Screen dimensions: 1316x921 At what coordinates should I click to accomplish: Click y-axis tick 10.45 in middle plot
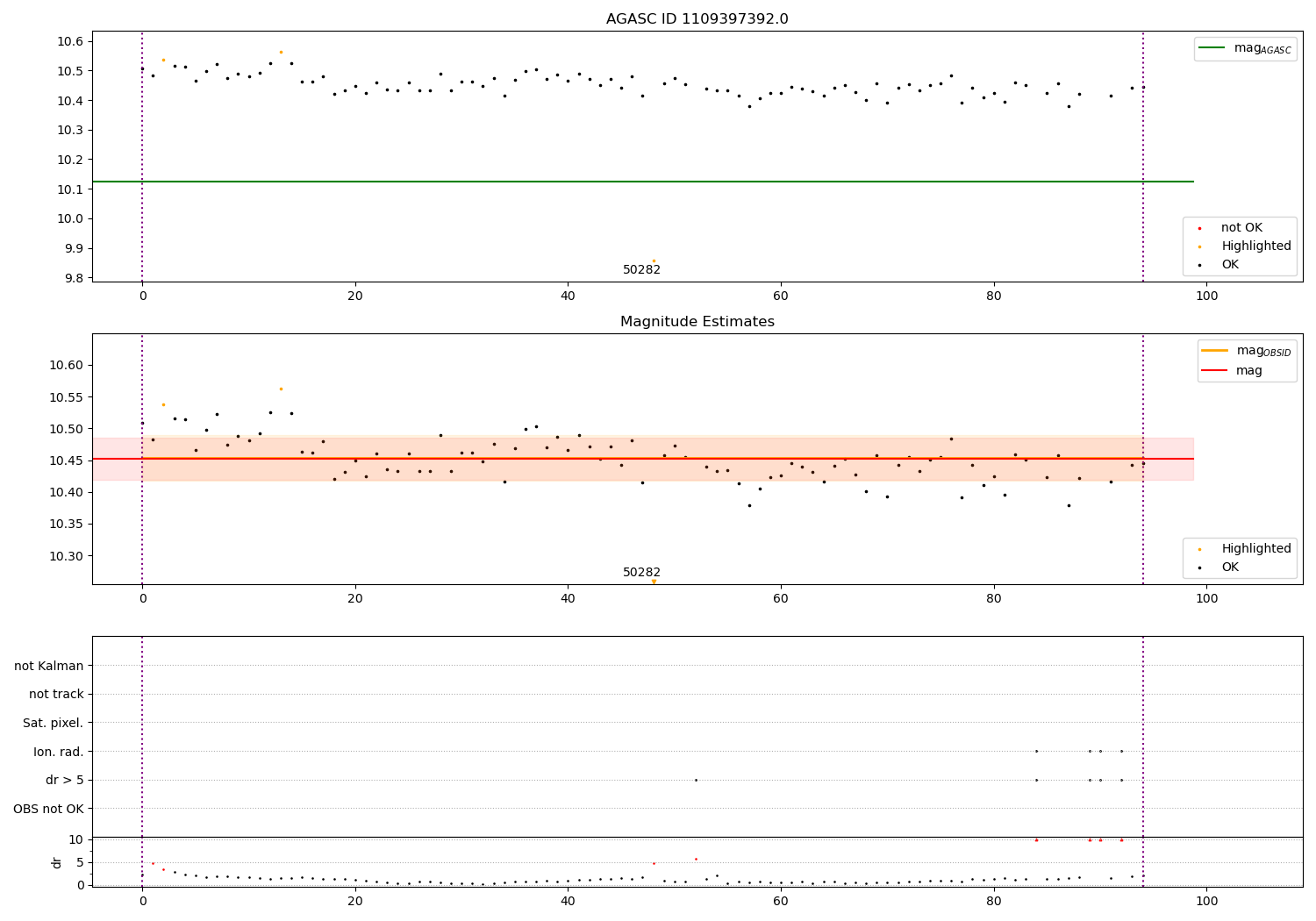tap(68, 460)
